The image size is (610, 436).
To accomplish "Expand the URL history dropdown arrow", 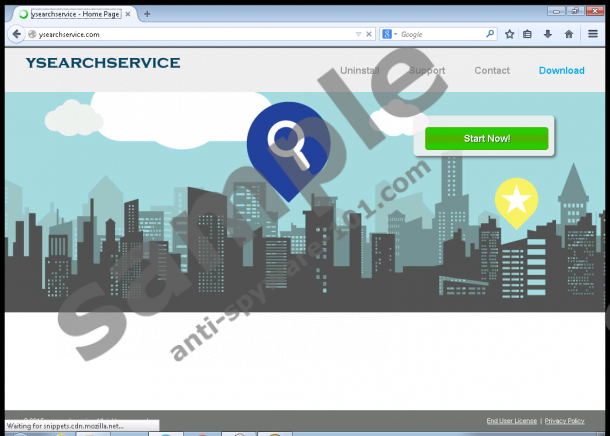I will point(358,34).
